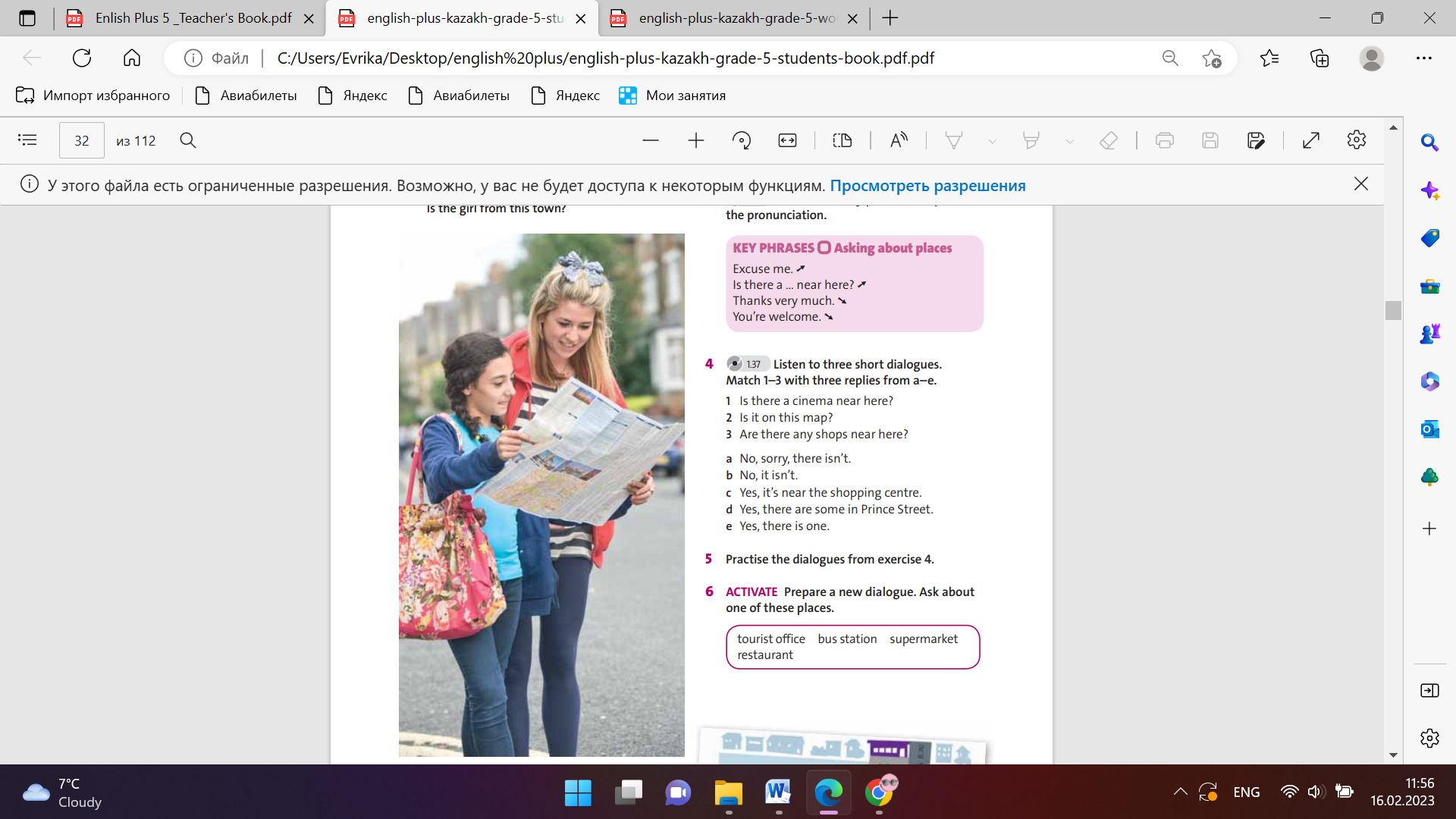
Task: Click the Просмотреть разрешения link
Action: (927, 186)
